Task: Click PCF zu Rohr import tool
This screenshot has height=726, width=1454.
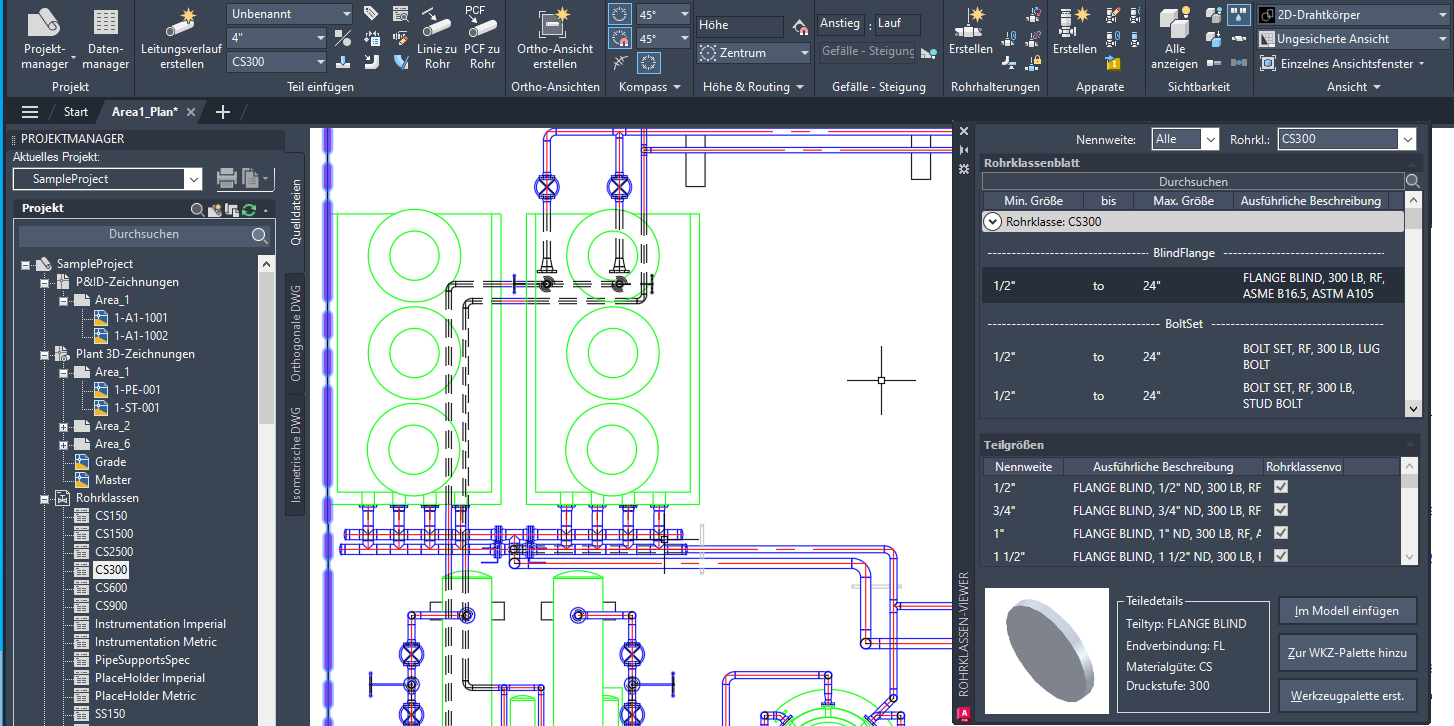Action: (482, 39)
